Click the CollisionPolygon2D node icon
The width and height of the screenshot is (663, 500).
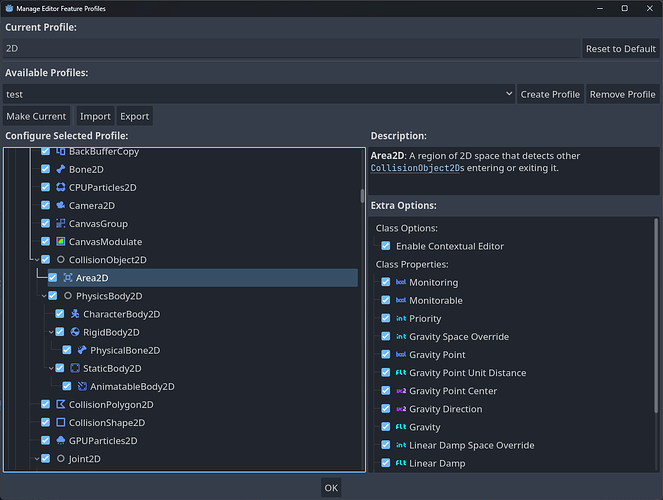pos(60,404)
